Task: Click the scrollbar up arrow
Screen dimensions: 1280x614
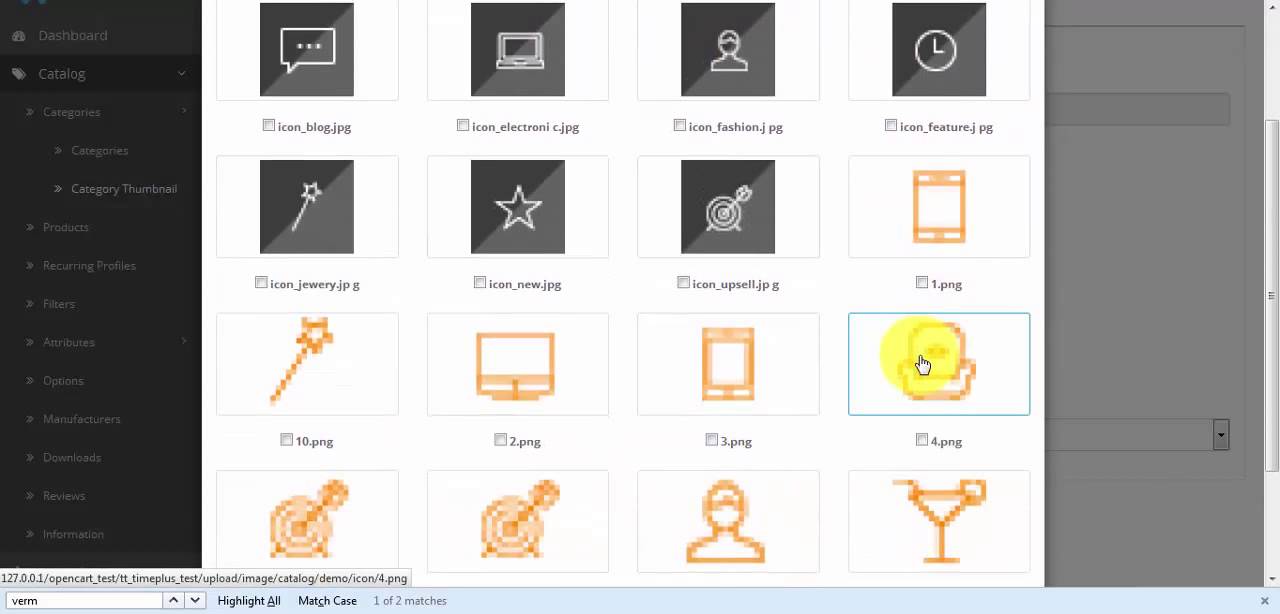Action: point(1272,6)
